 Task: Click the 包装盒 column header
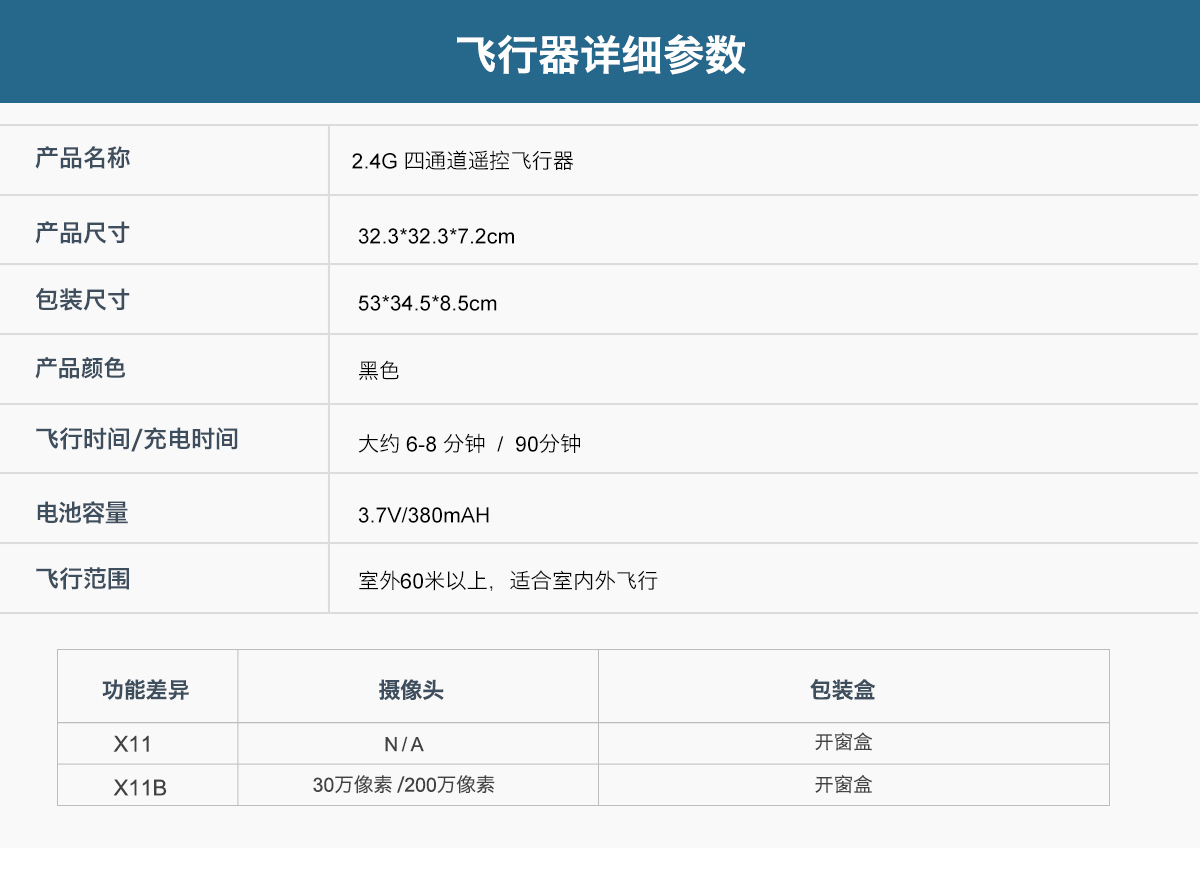pos(843,690)
